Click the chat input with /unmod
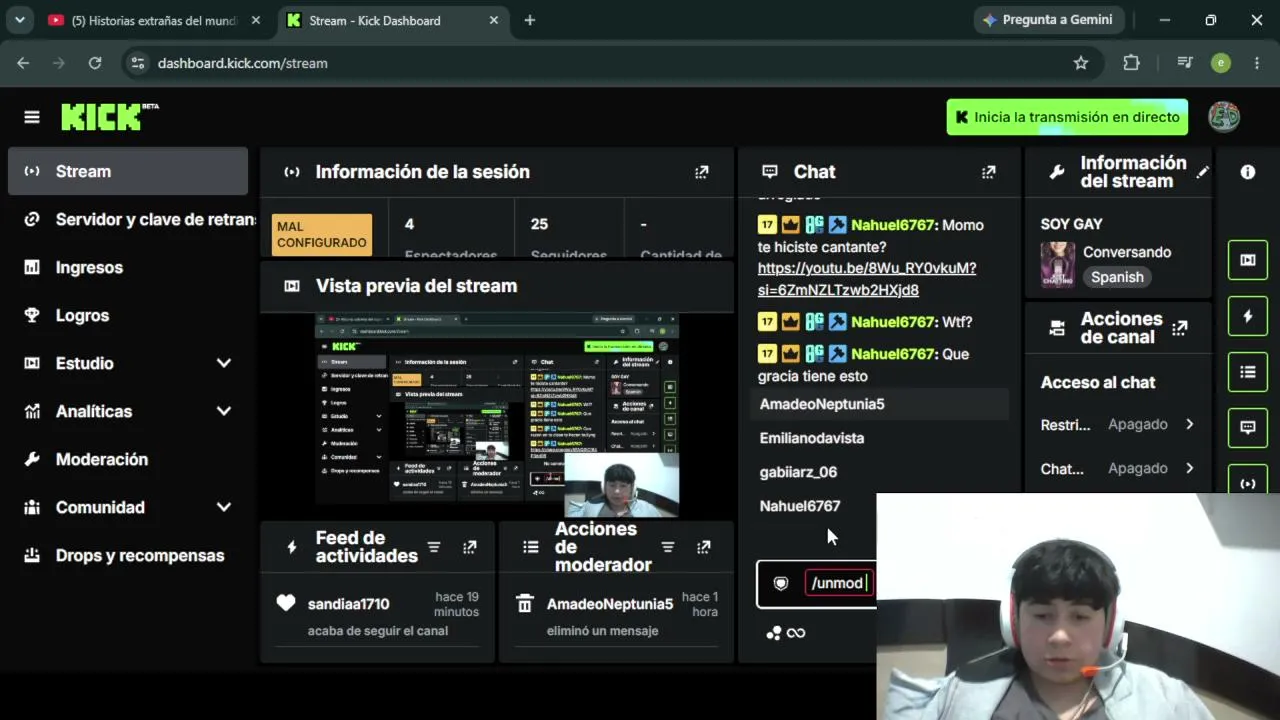This screenshot has height=720, width=1280. tap(839, 583)
